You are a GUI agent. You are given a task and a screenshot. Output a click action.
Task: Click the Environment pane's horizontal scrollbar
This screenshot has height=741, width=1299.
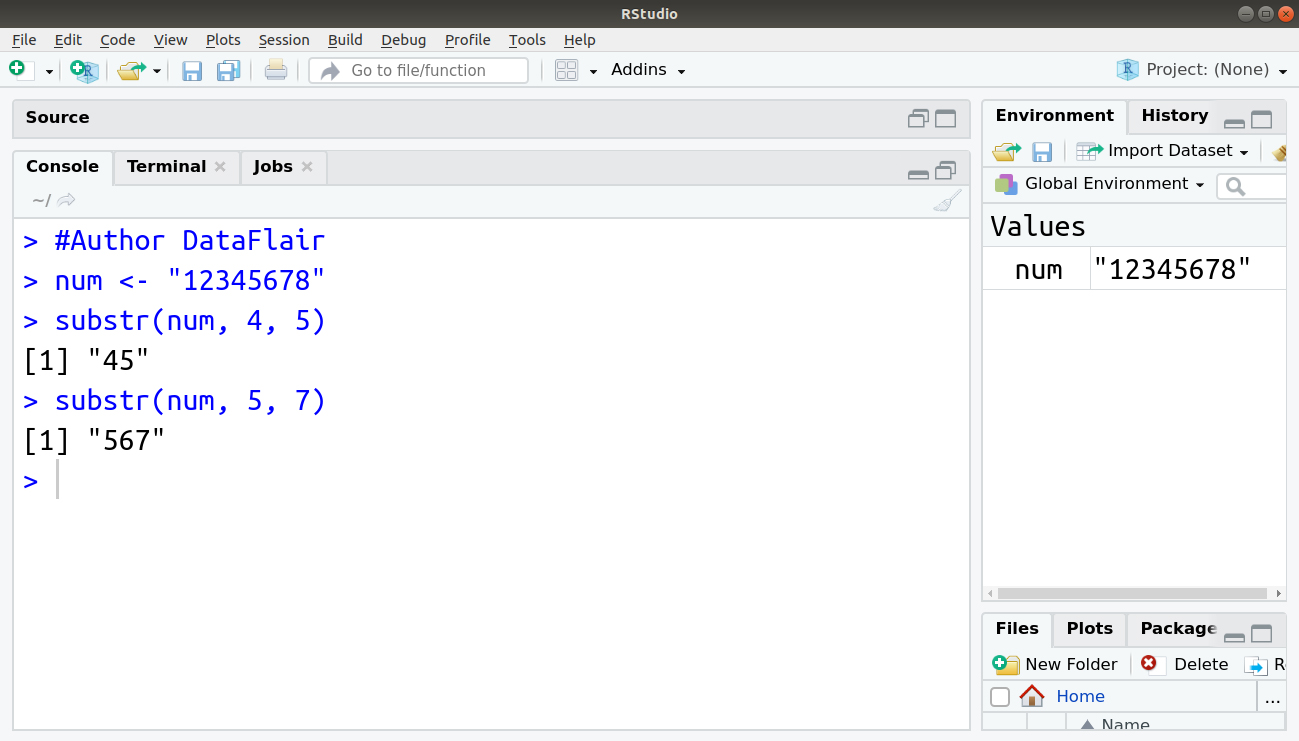click(1134, 593)
